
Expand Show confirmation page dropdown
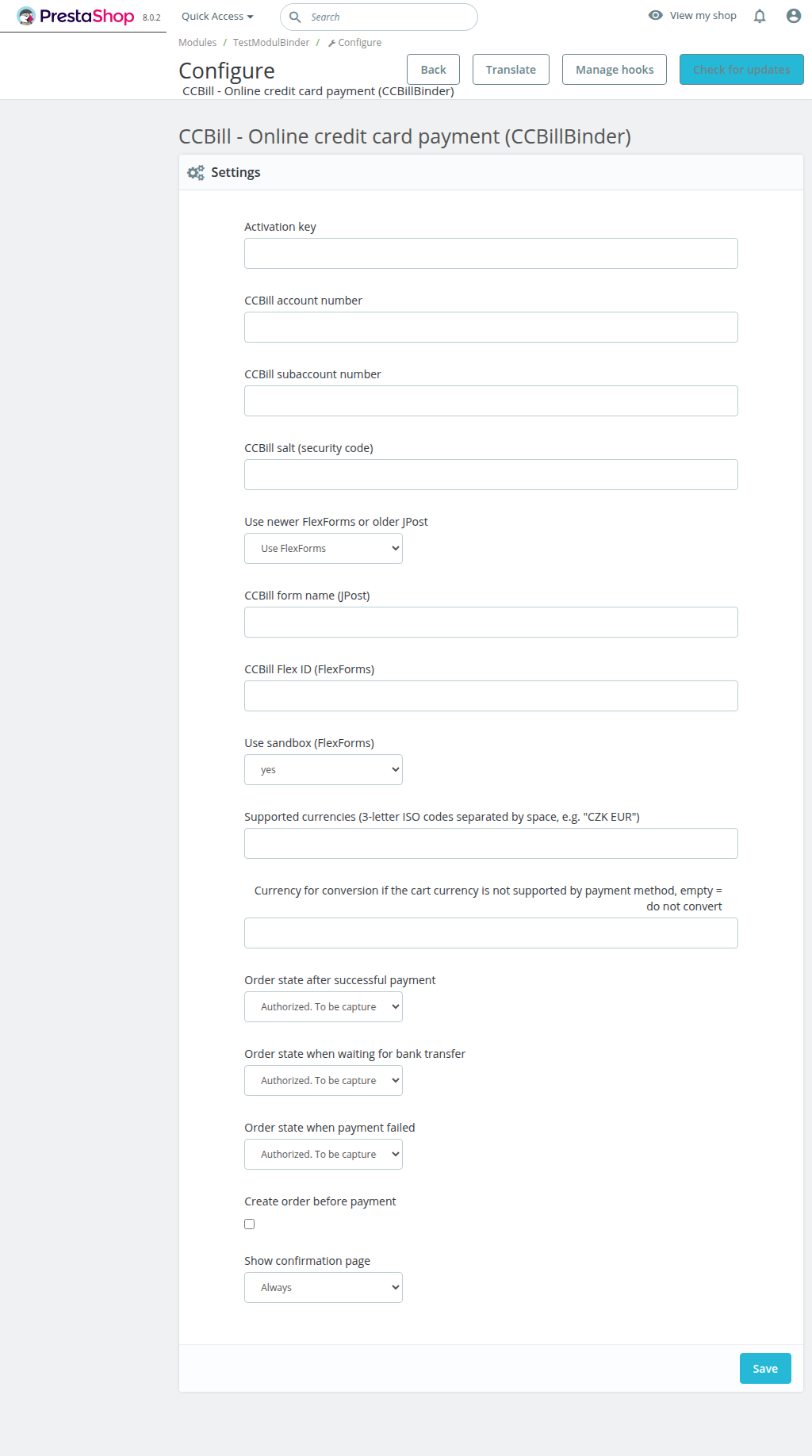coord(324,1287)
